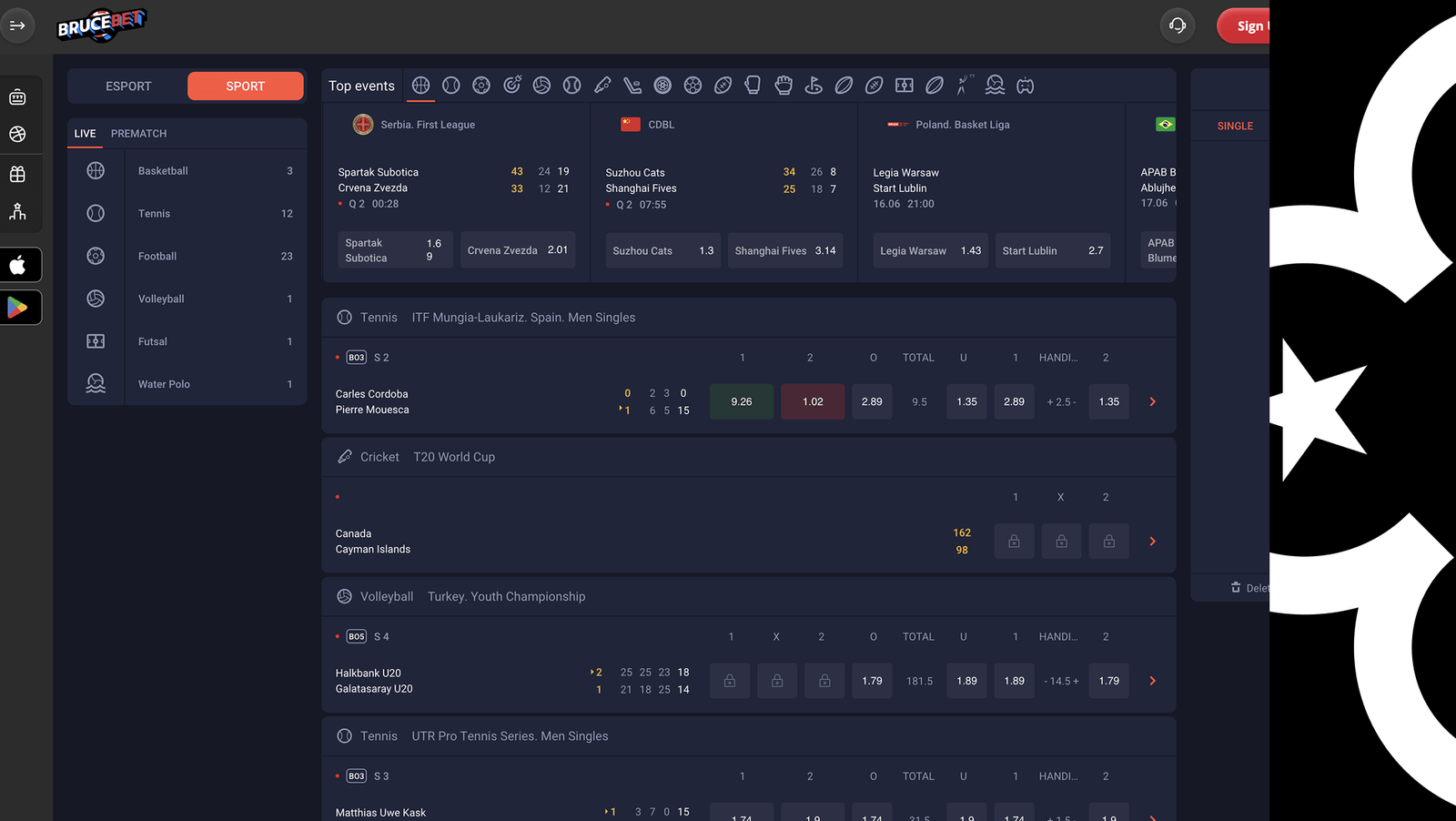The height and width of the screenshot is (821, 1456).
Task: Select the LIVE tab
Action: click(x=85, y=134)
